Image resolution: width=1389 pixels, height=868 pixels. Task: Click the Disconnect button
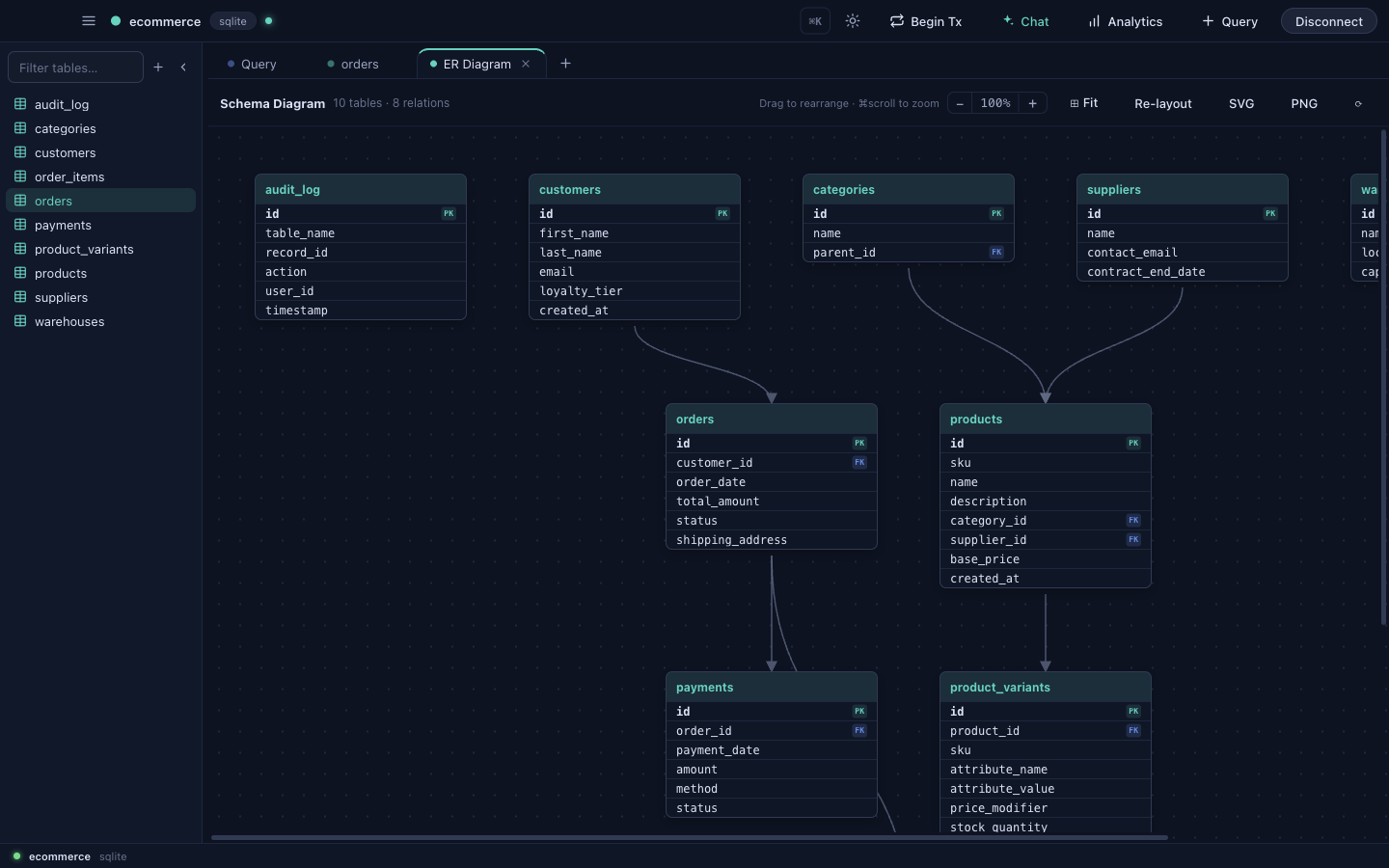pyautogui.click(x=1329, y=21)
